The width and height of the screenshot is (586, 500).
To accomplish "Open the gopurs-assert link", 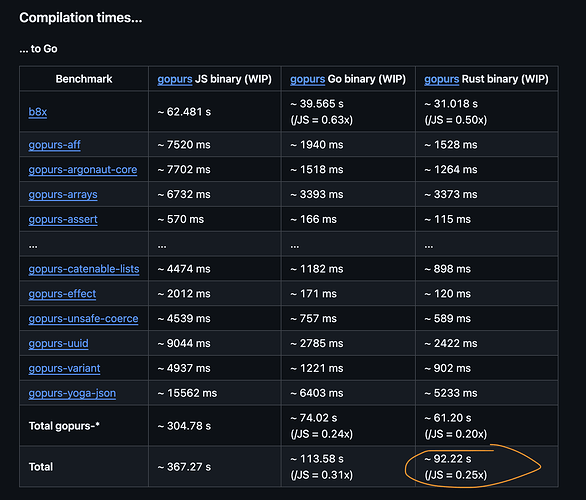I will coord(63,219).
